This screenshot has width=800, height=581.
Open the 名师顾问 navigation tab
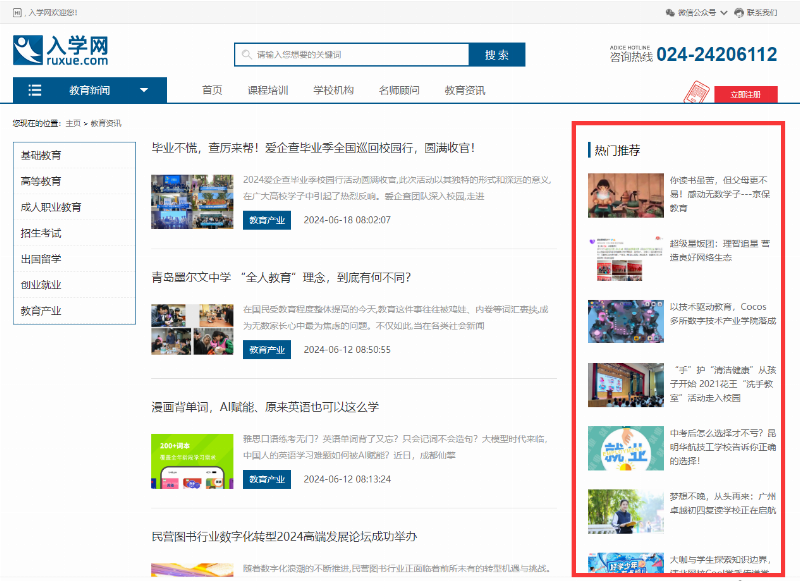[399, 90]
